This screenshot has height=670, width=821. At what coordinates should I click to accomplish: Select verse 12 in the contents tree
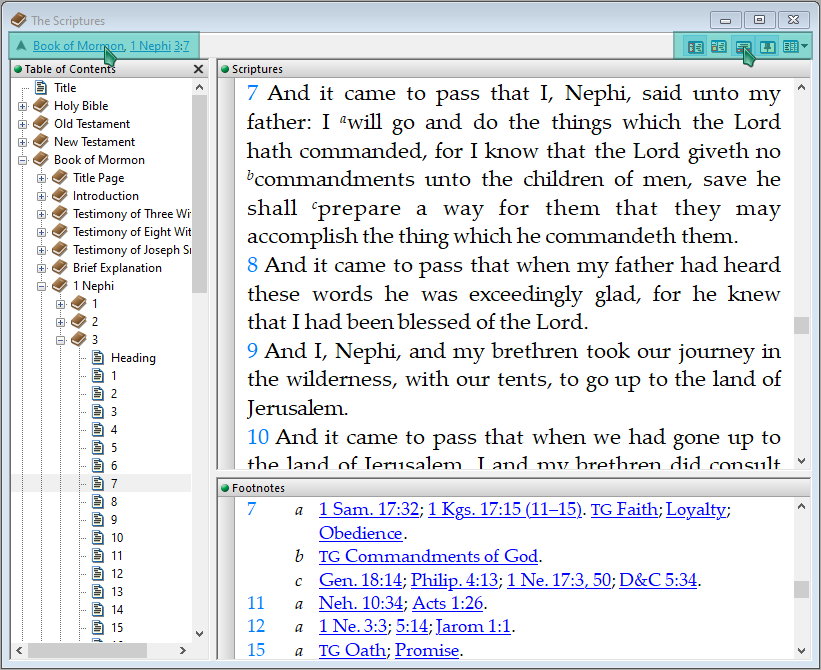117,573
